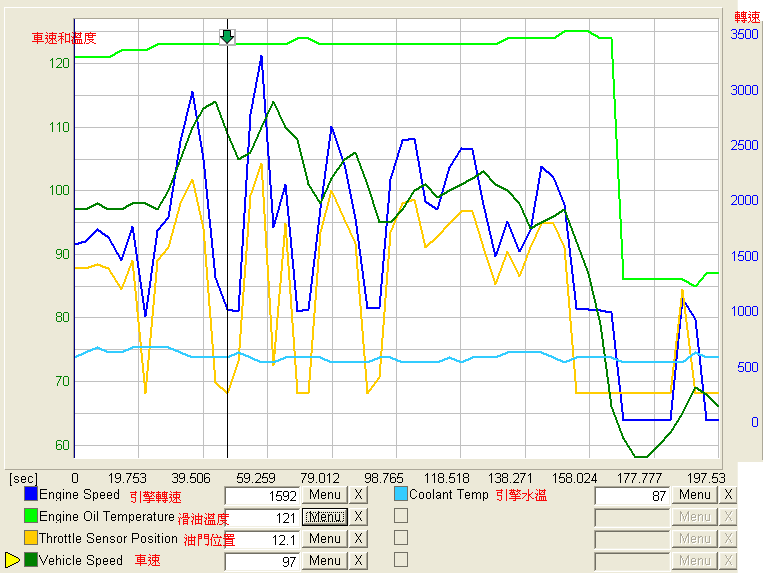Open Menu for Vehicle Speed
Screen dimensions: 766x573
[x=325, y=561]
